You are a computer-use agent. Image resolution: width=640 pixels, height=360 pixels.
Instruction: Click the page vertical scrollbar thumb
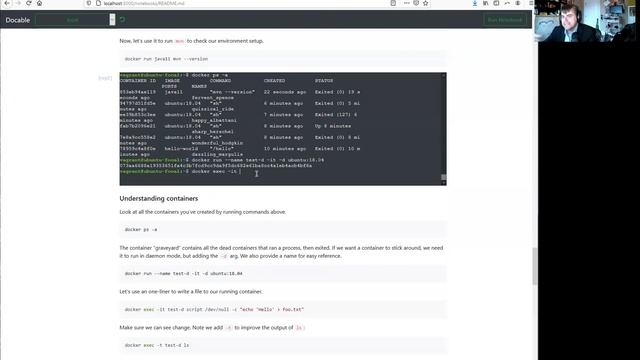[535, 266]
